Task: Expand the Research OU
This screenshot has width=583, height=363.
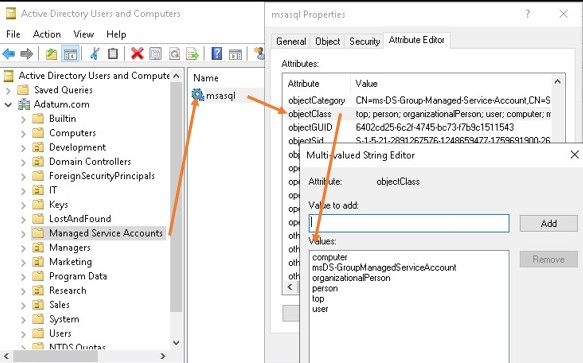Action: pos(23,291)
